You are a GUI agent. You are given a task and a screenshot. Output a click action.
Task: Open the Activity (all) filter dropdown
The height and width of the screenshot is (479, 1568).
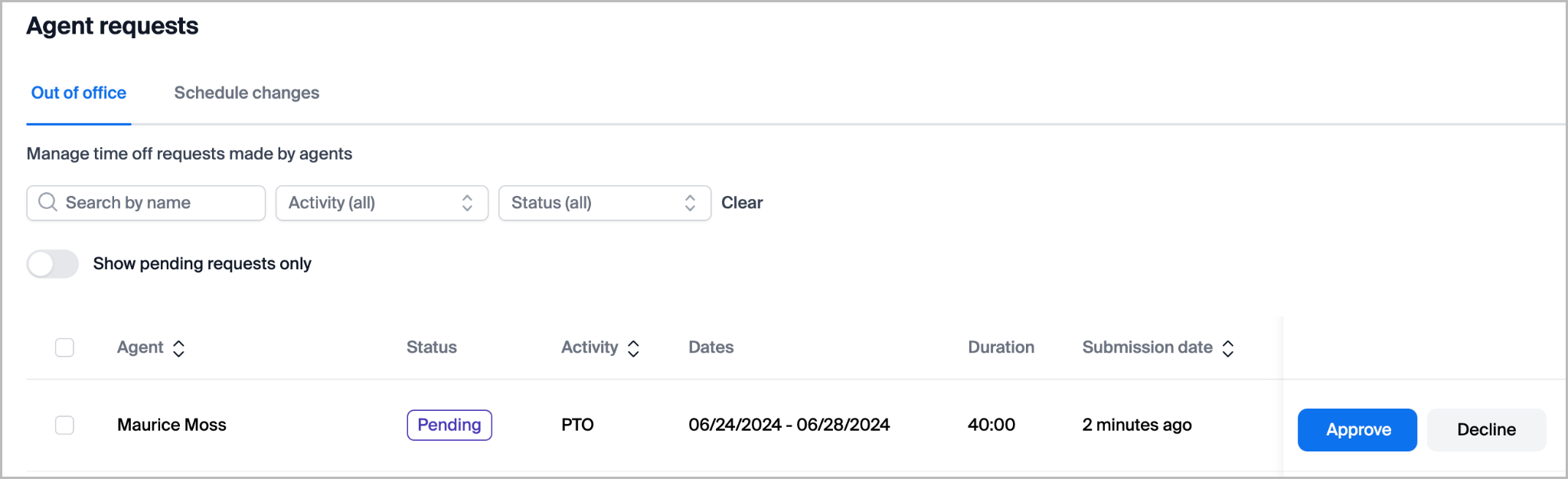381,203
